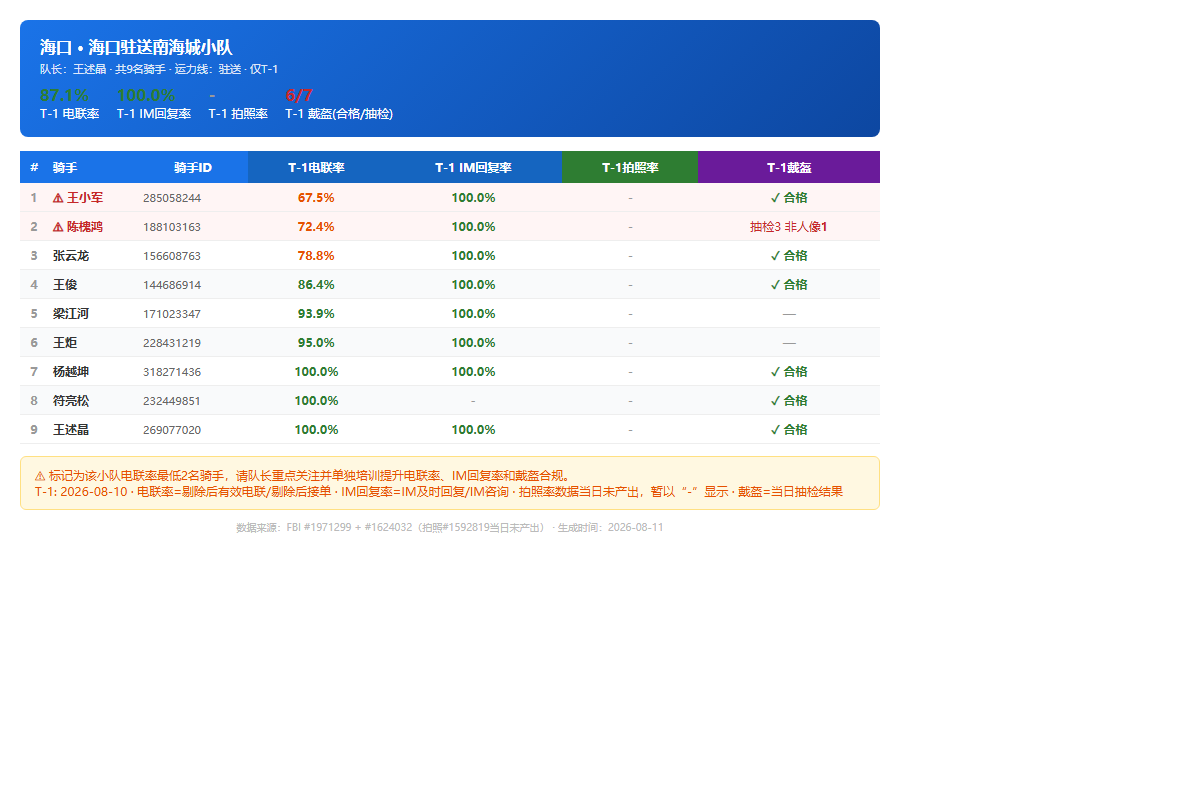Click the 抽检3 非人像1 helmet result
Screen dimensions: 1200x800
click(x=789, y=227)
